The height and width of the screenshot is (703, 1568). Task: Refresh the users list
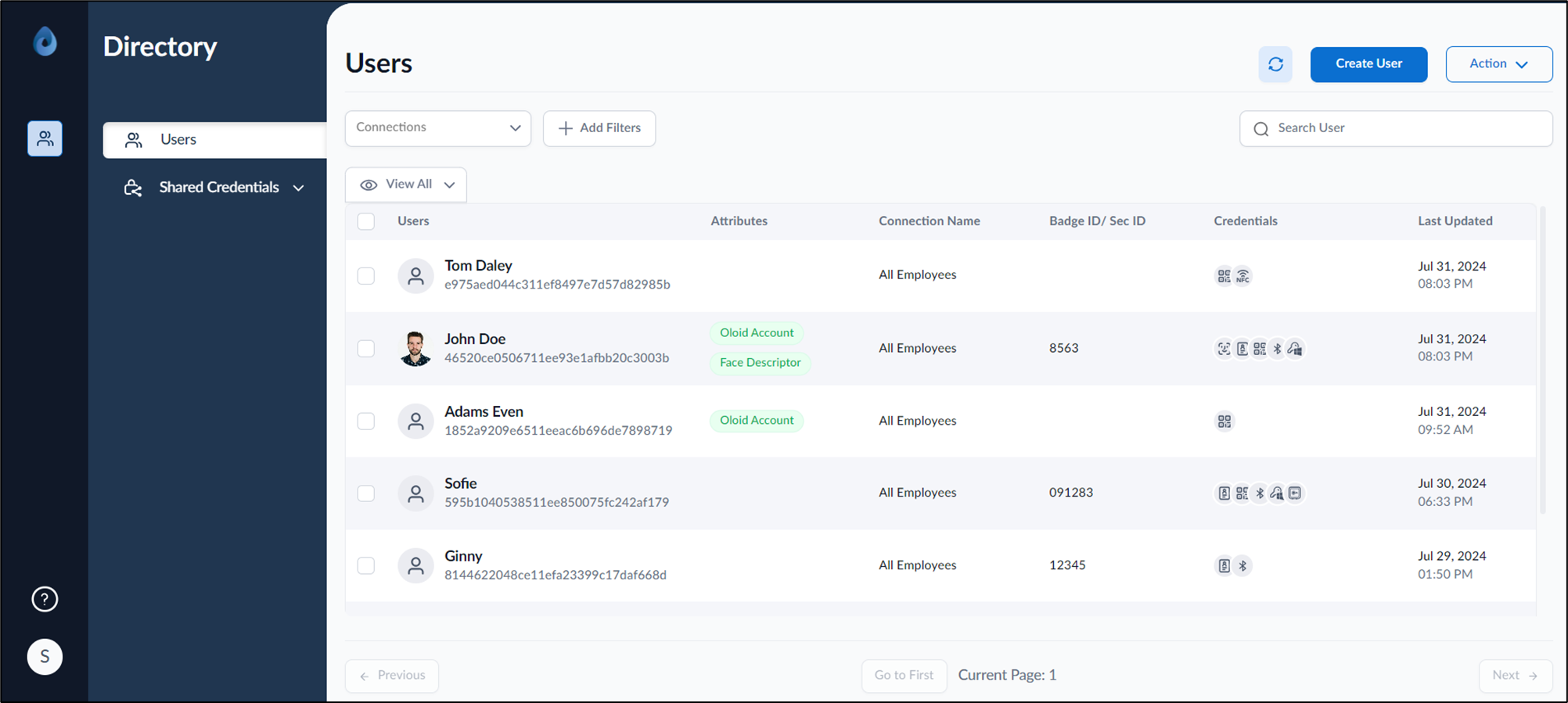(1275, 64)
